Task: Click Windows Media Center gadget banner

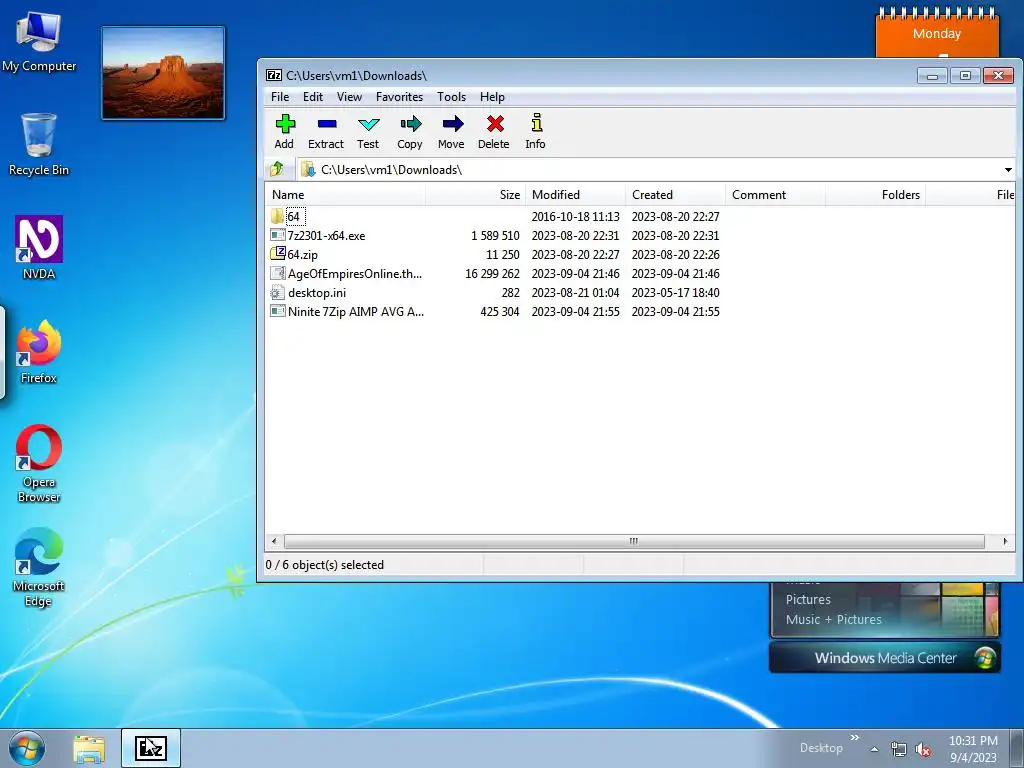Action: (885, 658)
